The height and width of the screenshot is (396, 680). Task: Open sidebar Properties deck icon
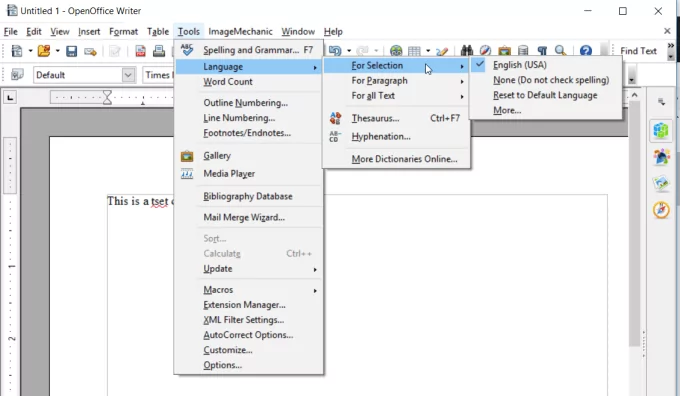(661, 130)
